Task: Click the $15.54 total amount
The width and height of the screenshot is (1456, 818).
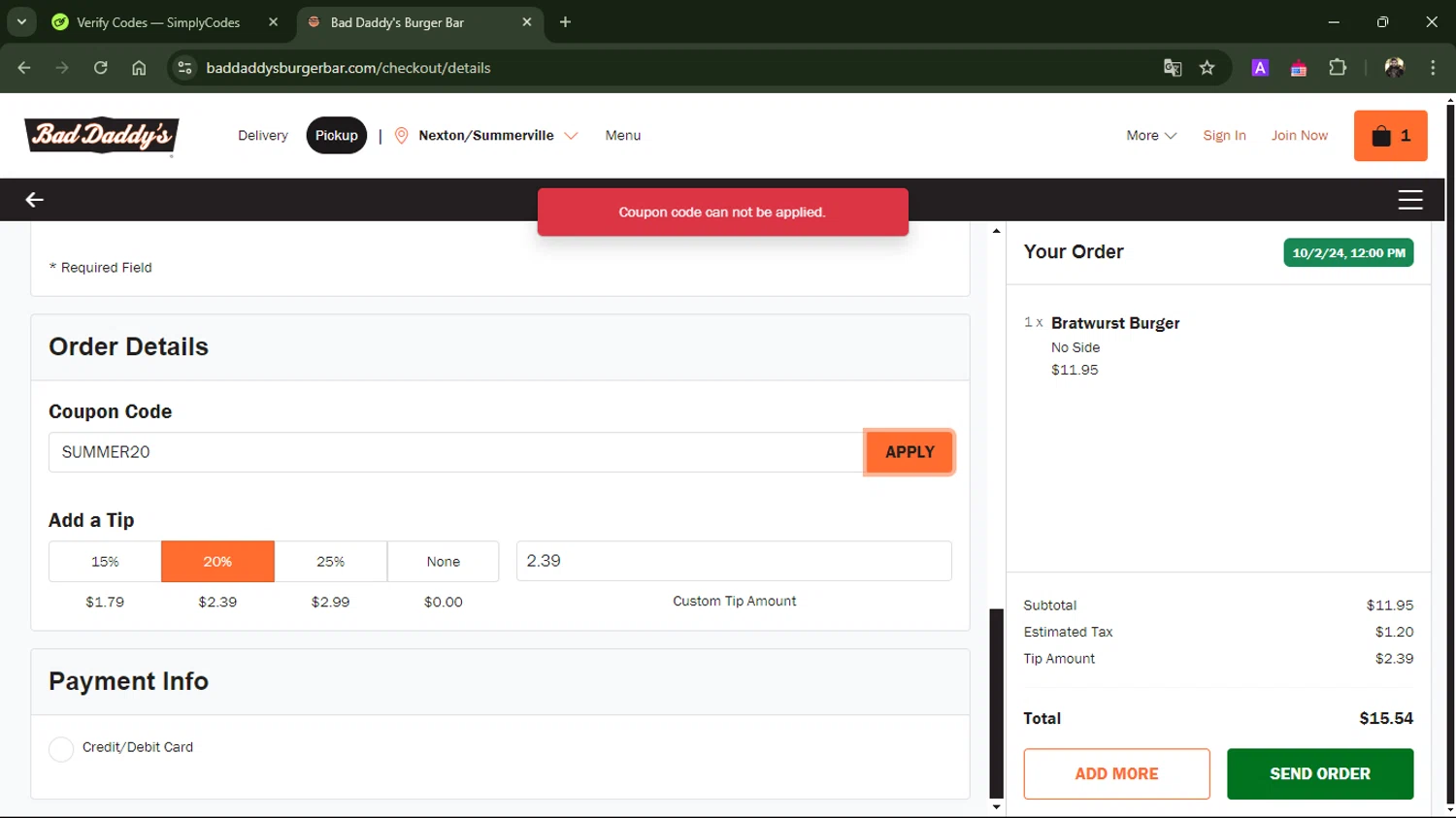Action: pos(1386,719)
